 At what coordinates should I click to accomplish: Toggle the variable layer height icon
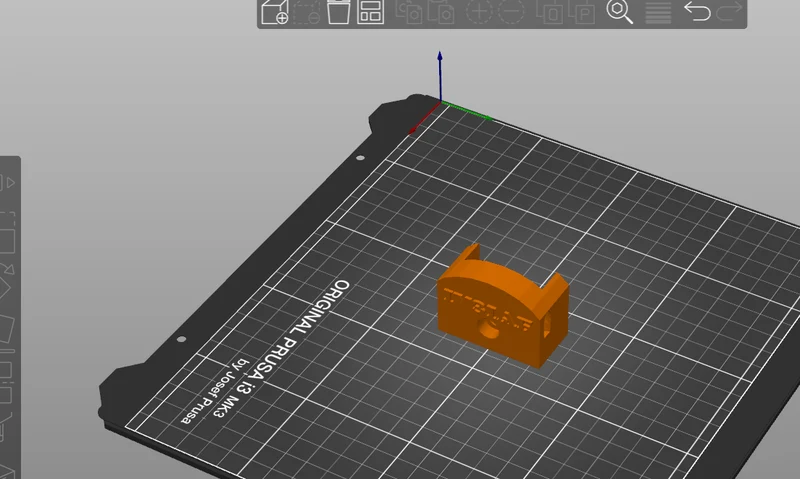[x=658, y=12]
